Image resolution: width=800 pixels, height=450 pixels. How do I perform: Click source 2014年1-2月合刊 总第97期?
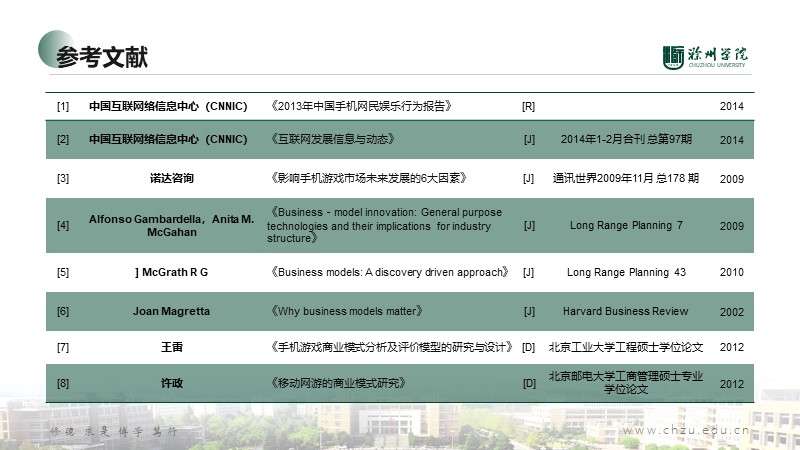[626, 139]
